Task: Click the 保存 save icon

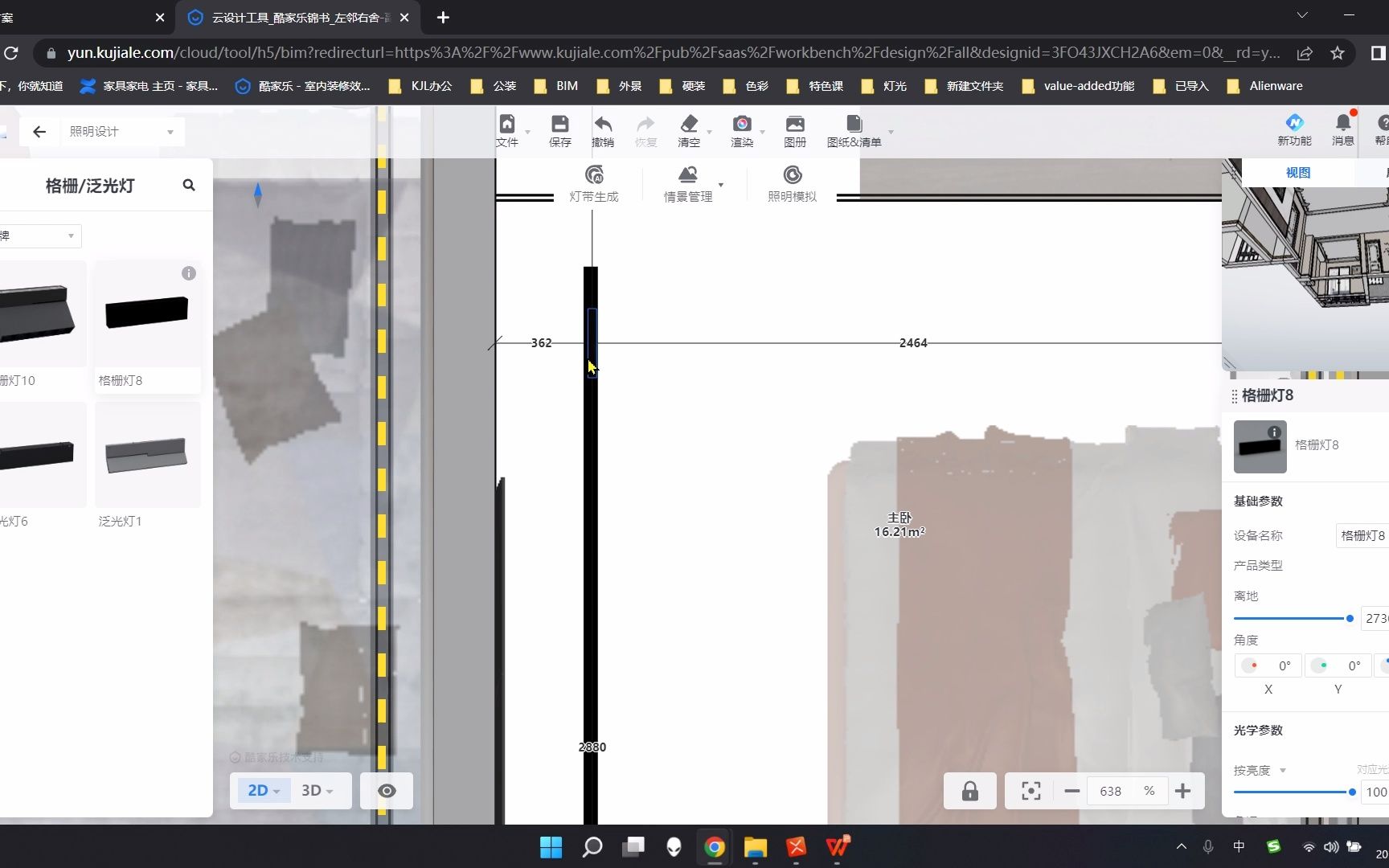Action: click(x=559, y=124)
